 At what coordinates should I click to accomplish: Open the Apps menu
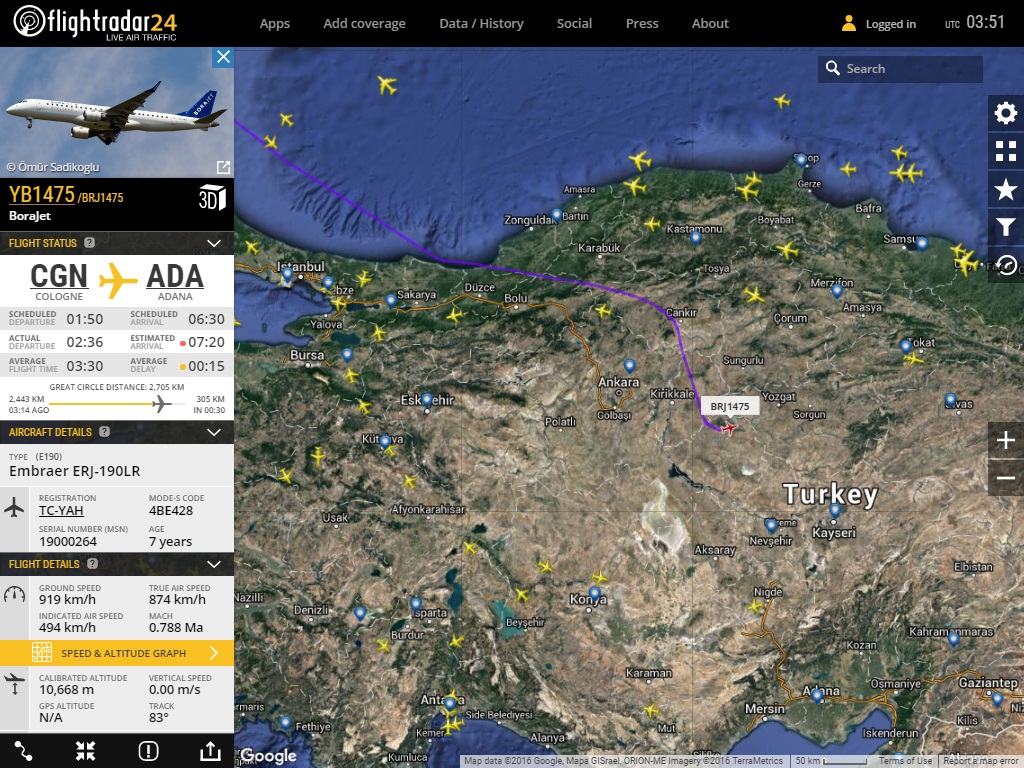[274, 23]
